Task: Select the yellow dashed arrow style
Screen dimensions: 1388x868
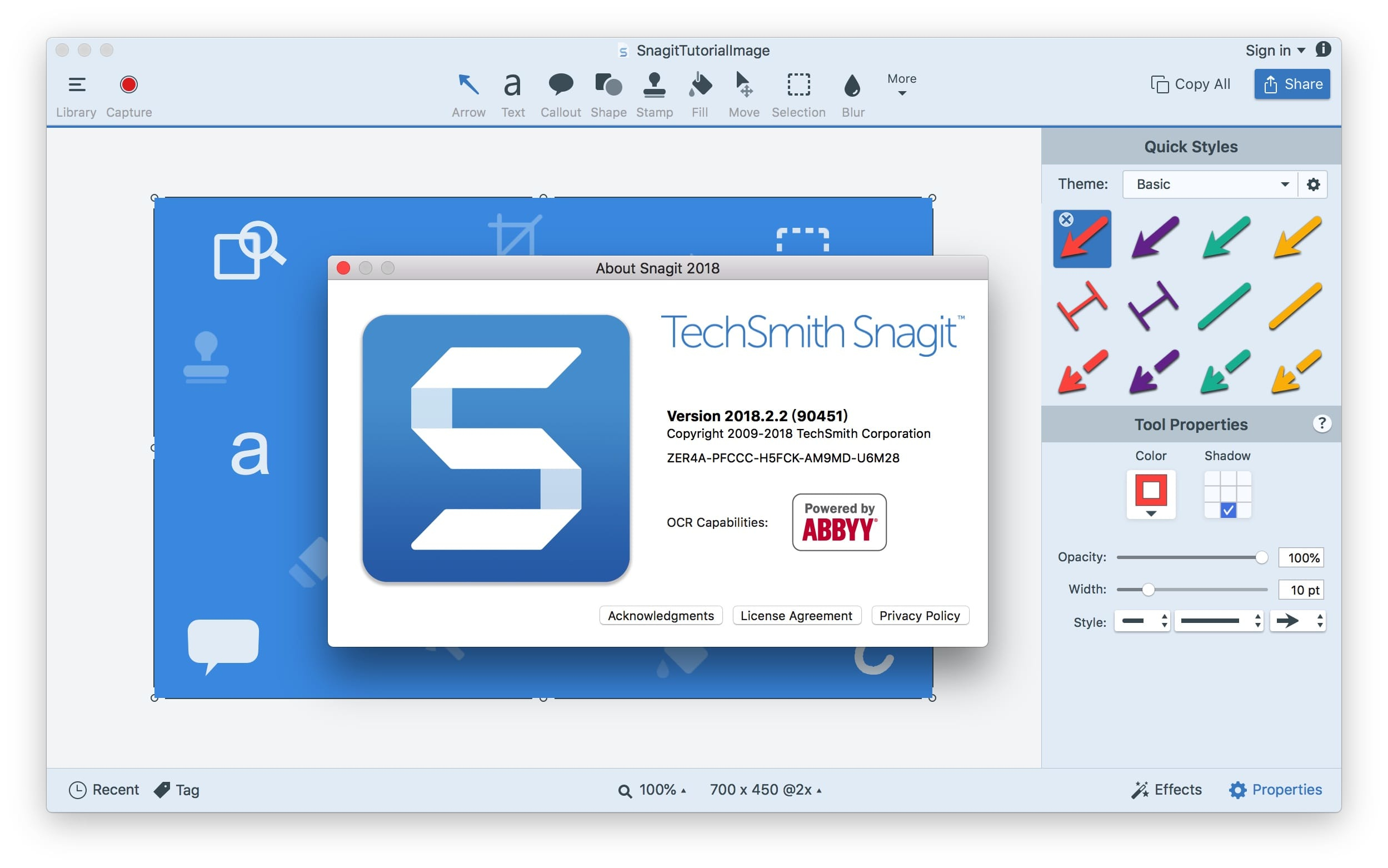Action: [1296, 371]
